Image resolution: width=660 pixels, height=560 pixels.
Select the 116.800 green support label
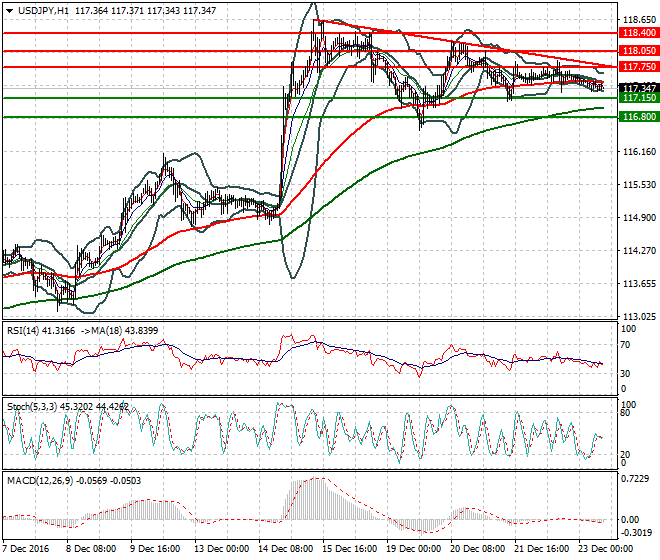click(x=639, y=117)
